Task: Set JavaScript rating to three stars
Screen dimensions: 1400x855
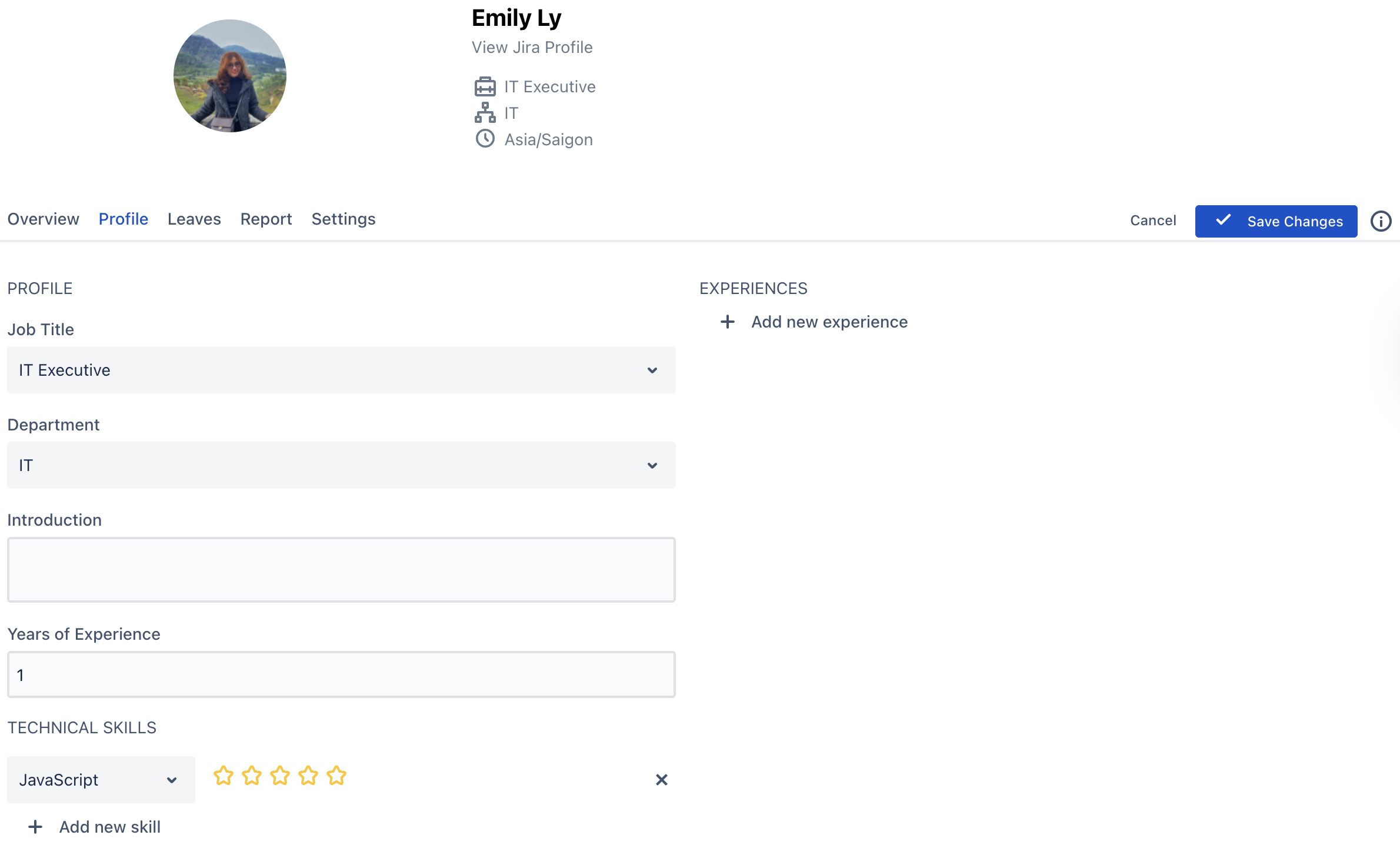Action: pos(280,776)
